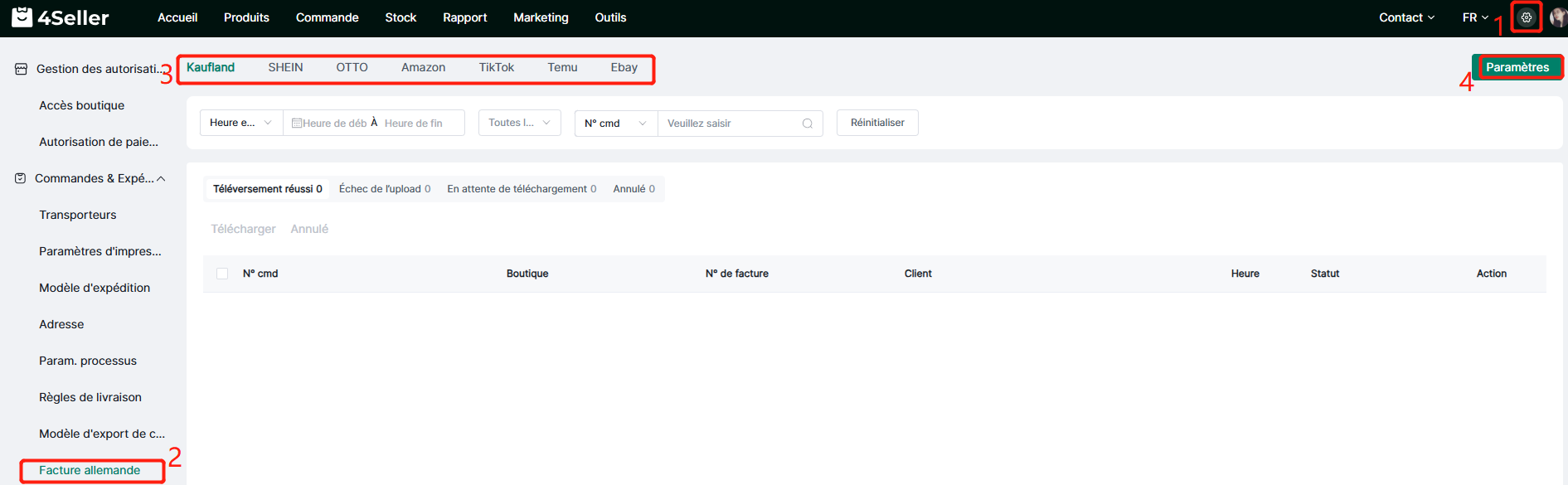Click the Réinitialiser button
Image resolution: width=1568 pixels, height=485 pixels.
pos(876,123)
